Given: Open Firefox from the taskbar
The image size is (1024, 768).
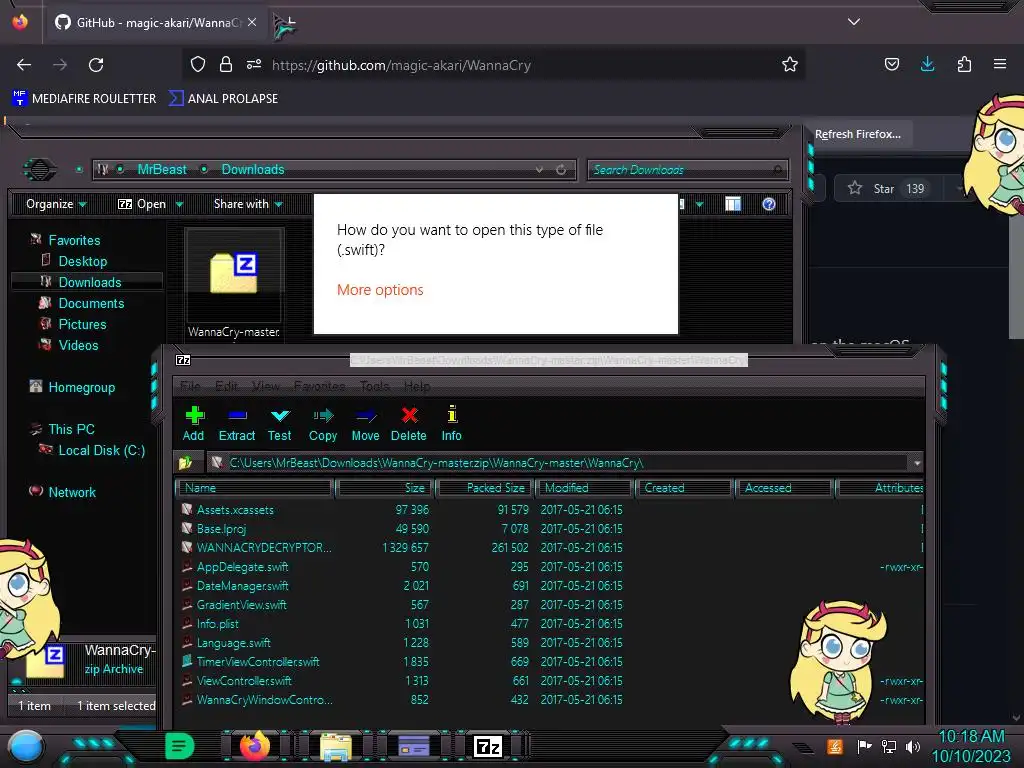Looking at the screenshot, I should click(255, 745).
